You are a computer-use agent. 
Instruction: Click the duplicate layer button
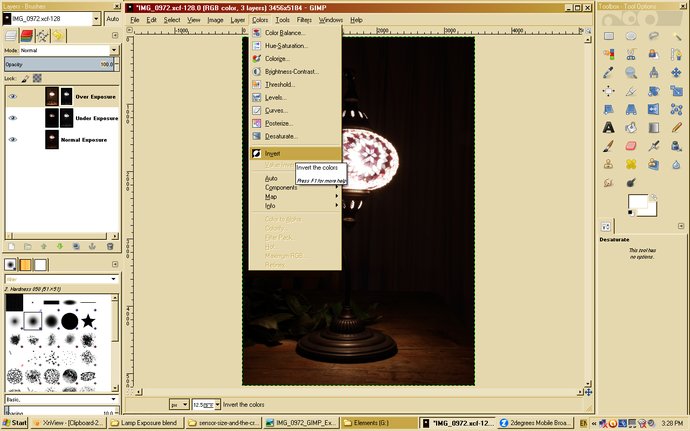(76, 247)
